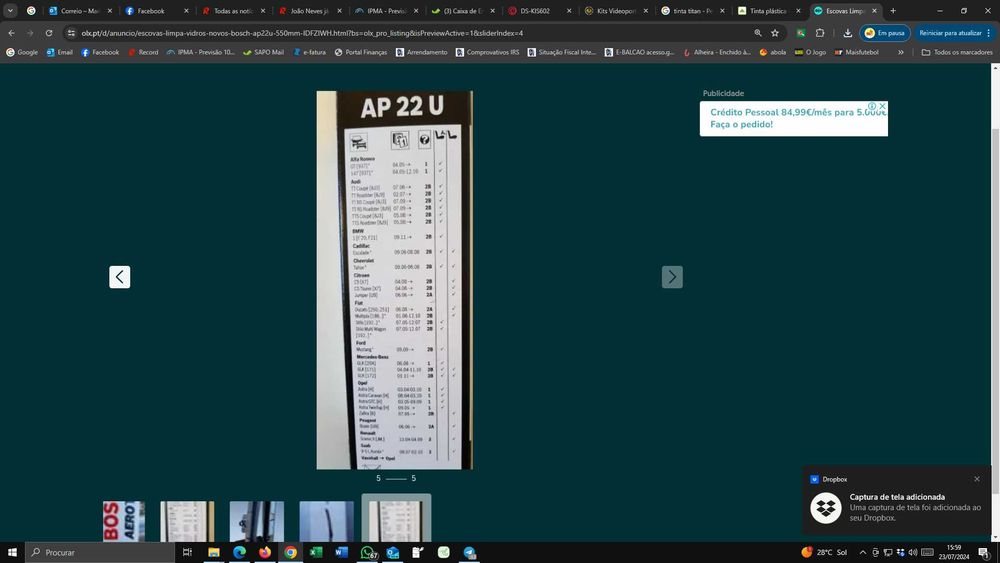
Task: Click 'Reiniciar para atualizar' button
Action: coord(954,33)
